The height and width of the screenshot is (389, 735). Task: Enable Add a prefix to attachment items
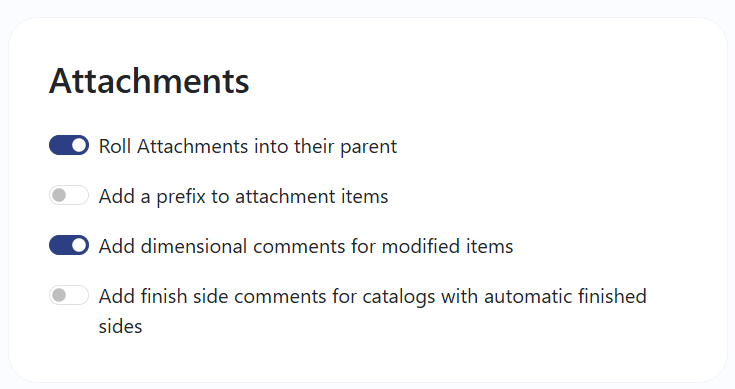[x=69, y=195]
